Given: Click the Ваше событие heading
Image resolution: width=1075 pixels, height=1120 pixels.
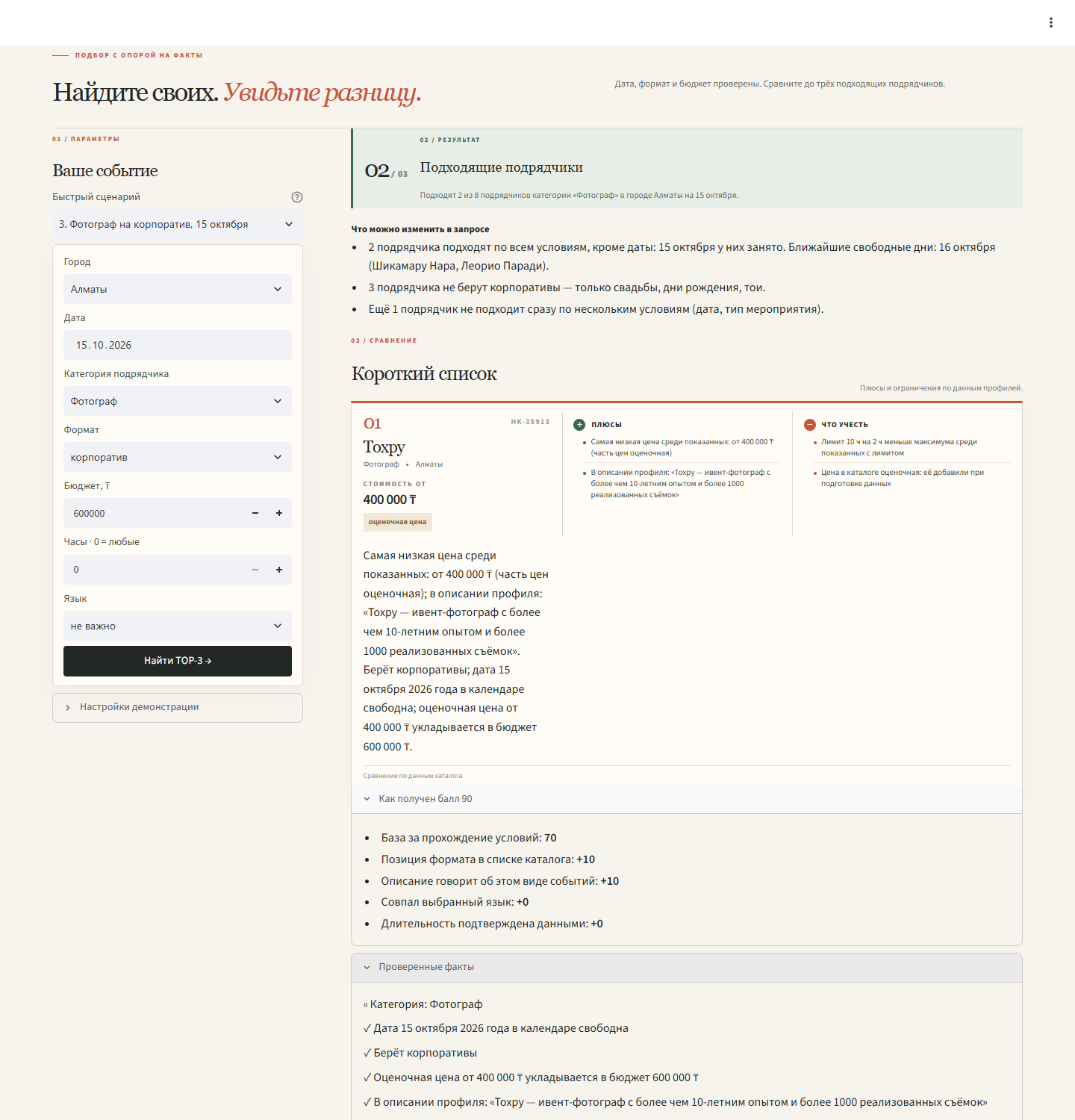Looking at the screenshot, I should click(x=105, y=171).
